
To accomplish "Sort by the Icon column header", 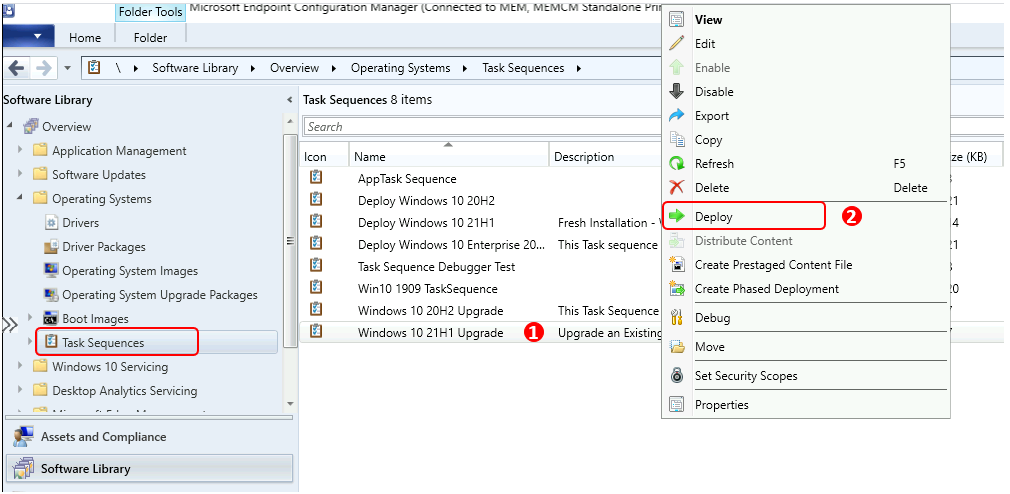I will coord(325,157).
